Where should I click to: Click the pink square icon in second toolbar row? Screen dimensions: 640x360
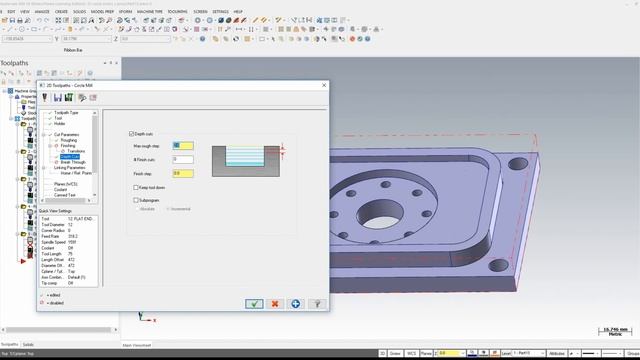click(197, 29)
